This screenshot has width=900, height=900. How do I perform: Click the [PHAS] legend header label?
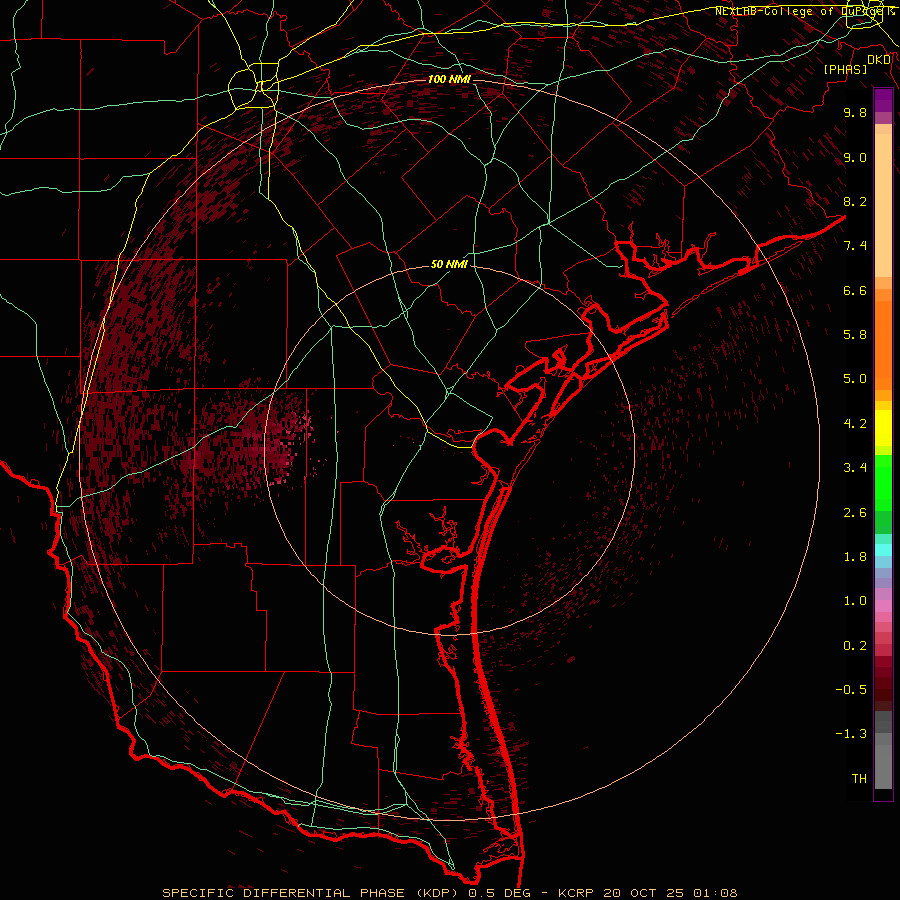click(845, 69)
